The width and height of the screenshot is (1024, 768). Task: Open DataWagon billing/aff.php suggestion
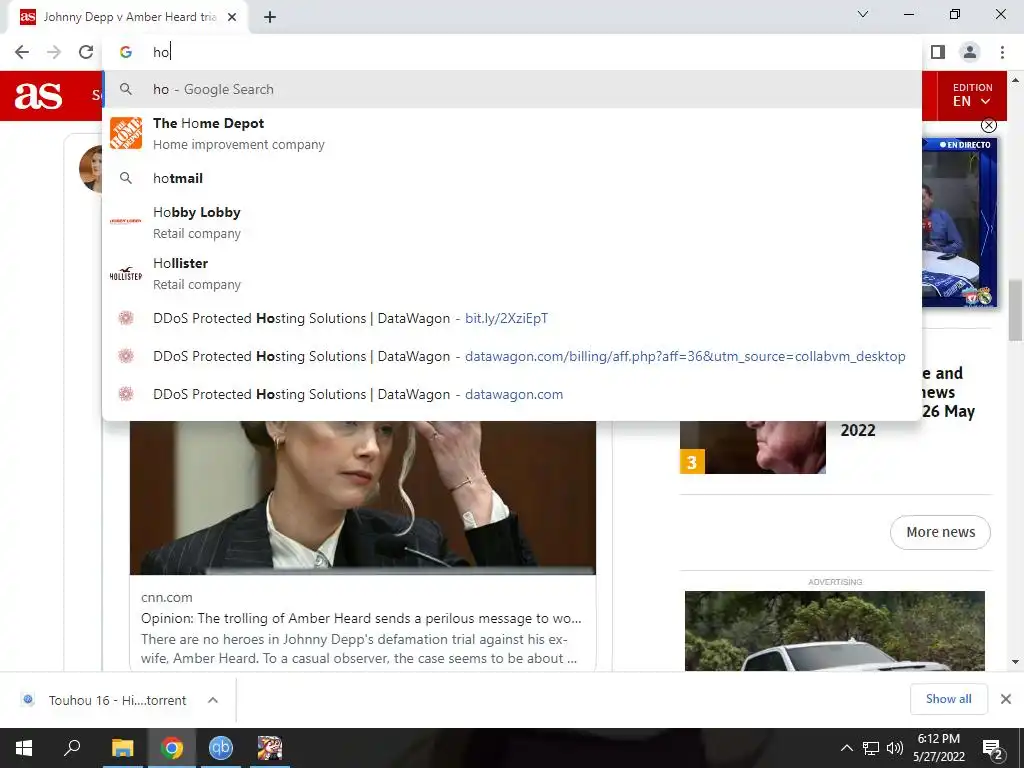coord(512,356)
